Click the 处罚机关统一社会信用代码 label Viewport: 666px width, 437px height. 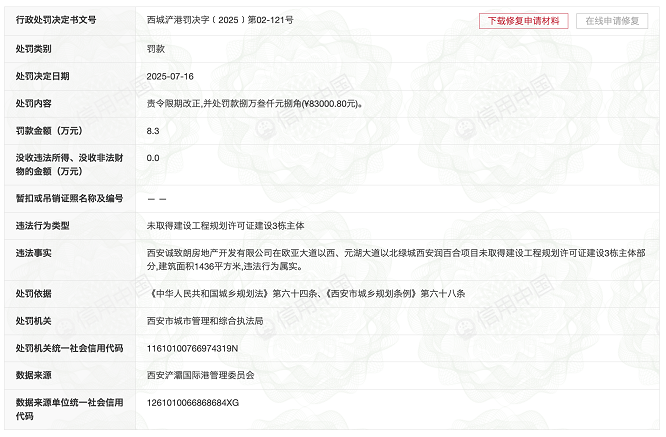pyautogui.click(x=70, y=348)
